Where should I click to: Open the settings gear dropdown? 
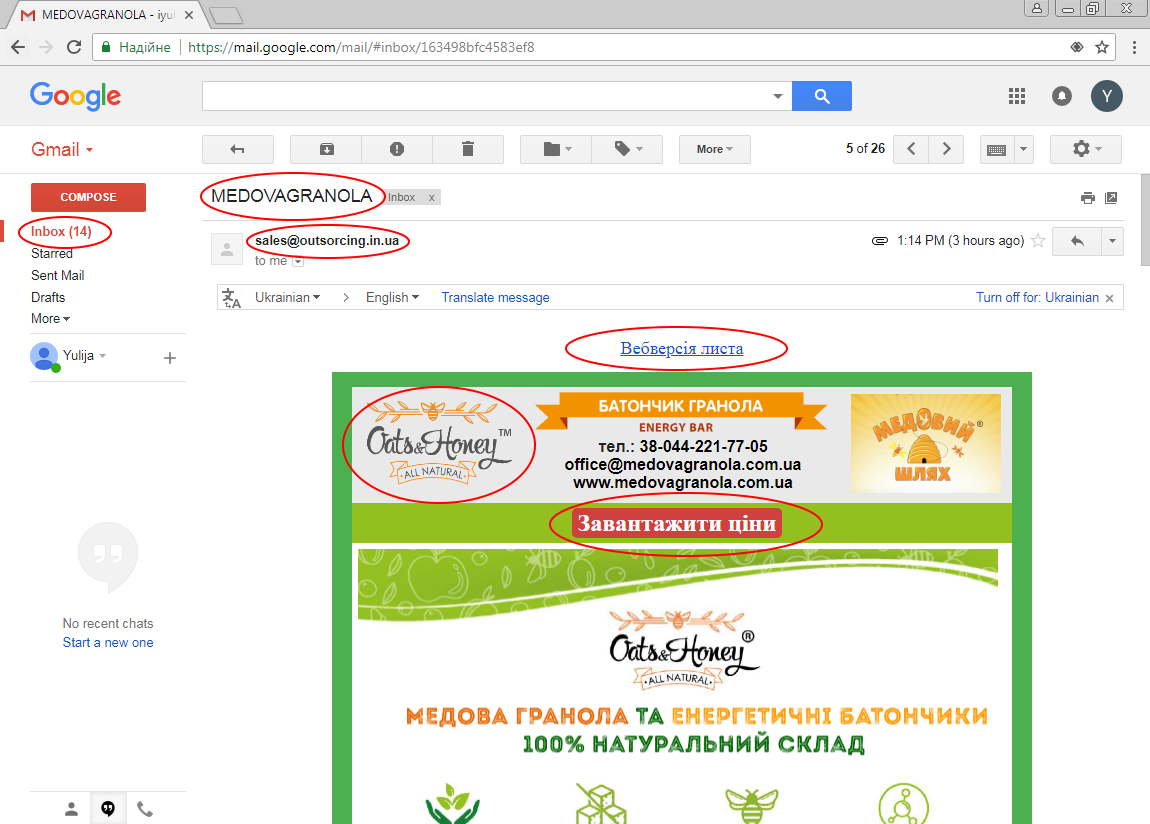[1085, 149]
